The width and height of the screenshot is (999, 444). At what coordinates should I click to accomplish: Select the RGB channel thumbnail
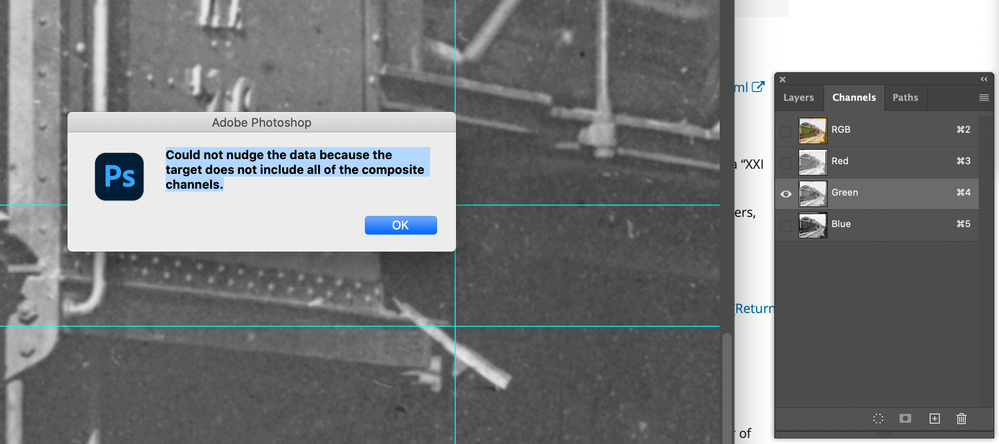tap(812, 131)
